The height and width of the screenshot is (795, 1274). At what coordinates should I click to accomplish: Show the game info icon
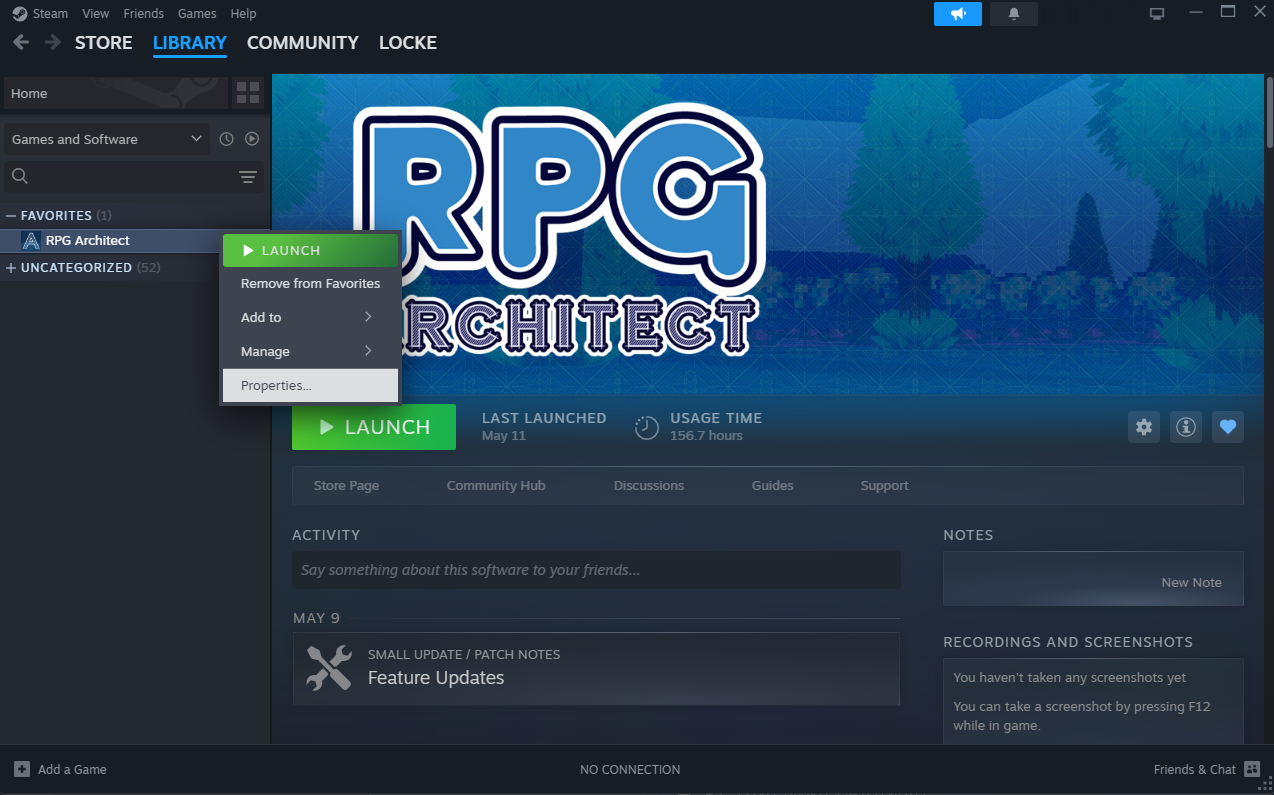tap(1186, 427)
